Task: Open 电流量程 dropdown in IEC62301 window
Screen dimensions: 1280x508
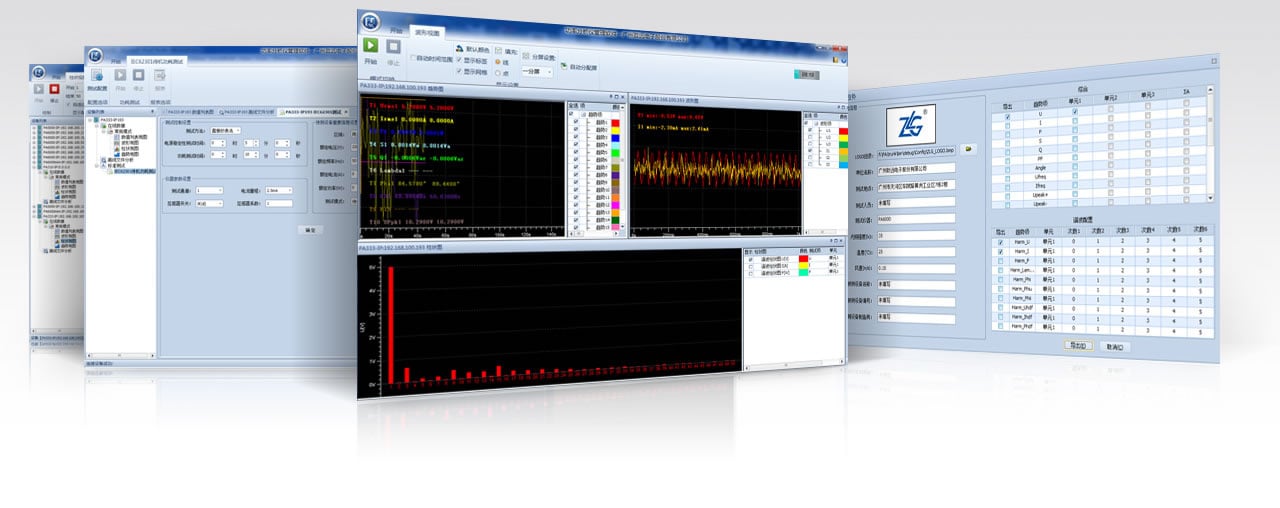Action: (x=277, y=190)
